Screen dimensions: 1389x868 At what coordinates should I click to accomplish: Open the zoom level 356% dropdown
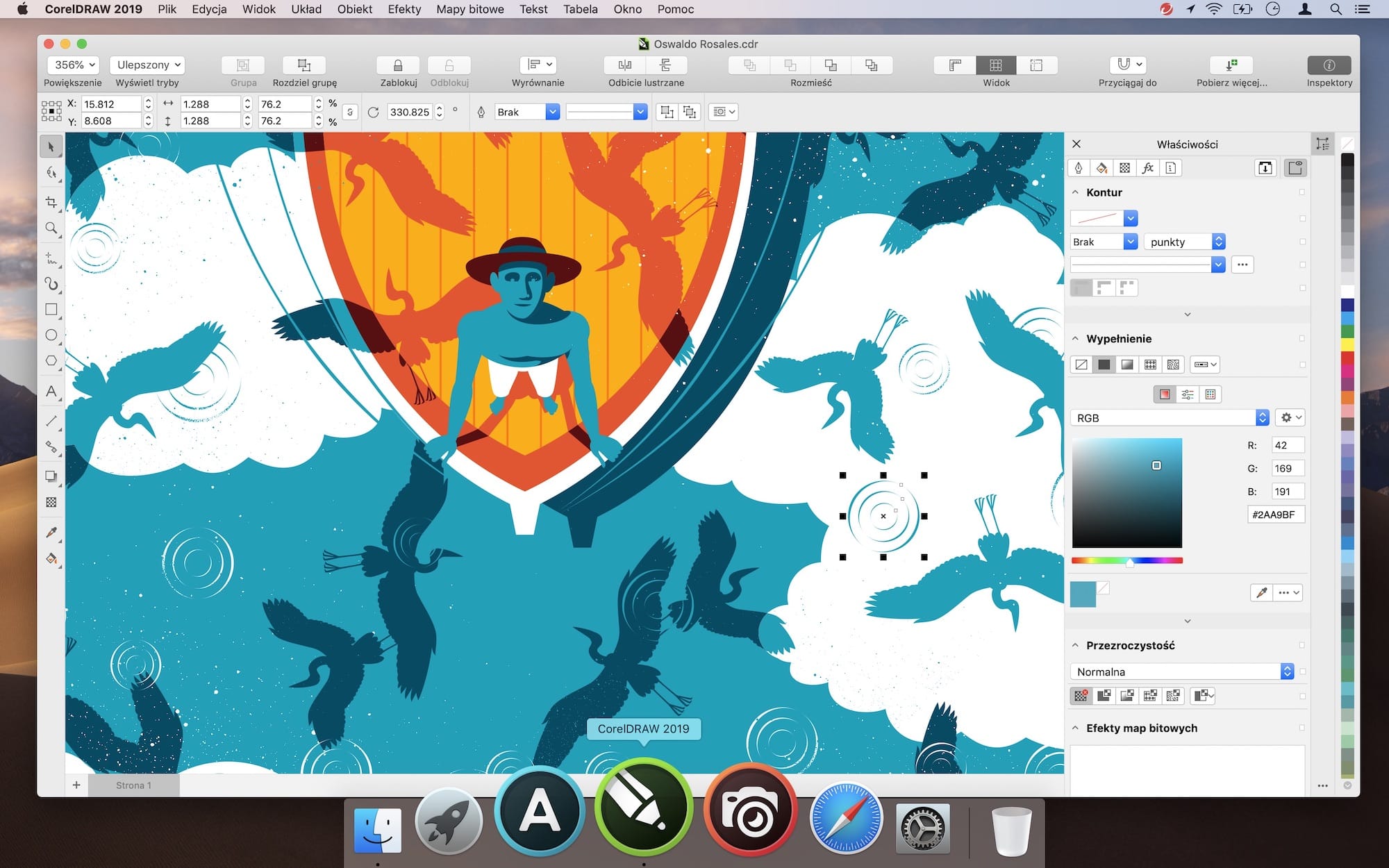click(73, 65)
